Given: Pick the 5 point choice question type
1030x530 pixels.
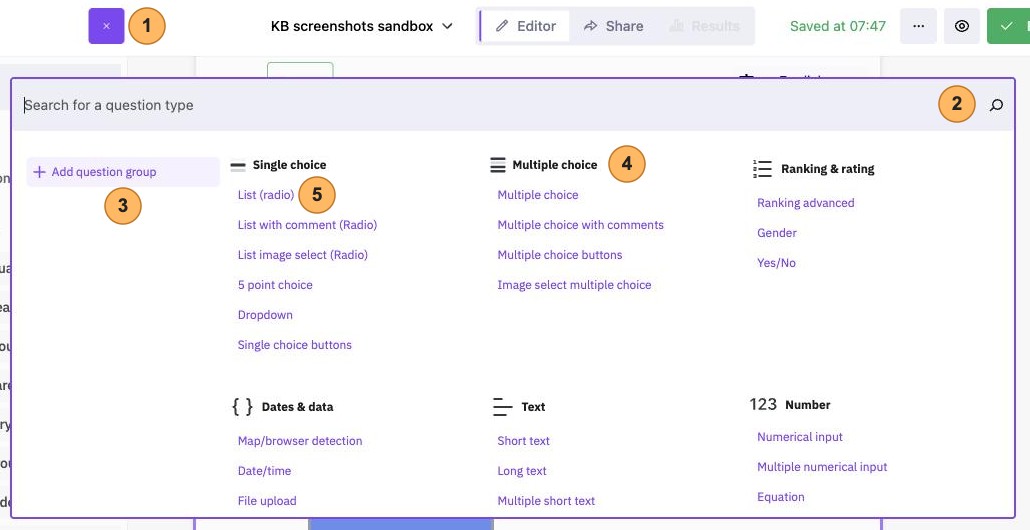Looking at the screenshot, I should (x=275, y=285).
